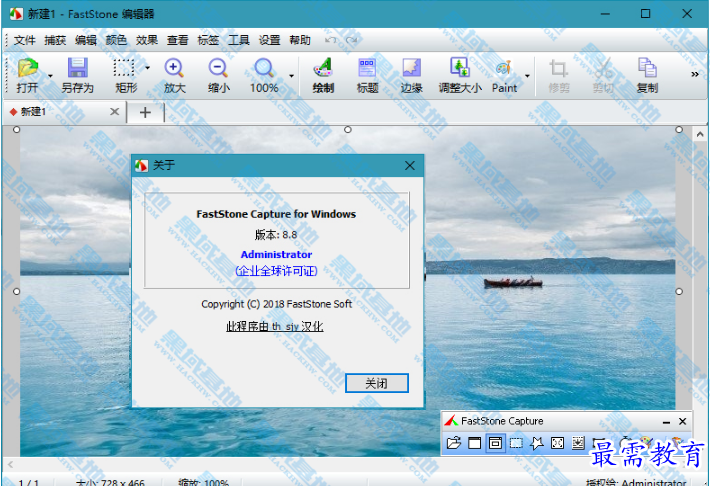Open the 查看 menu

[x=177, y=40]
